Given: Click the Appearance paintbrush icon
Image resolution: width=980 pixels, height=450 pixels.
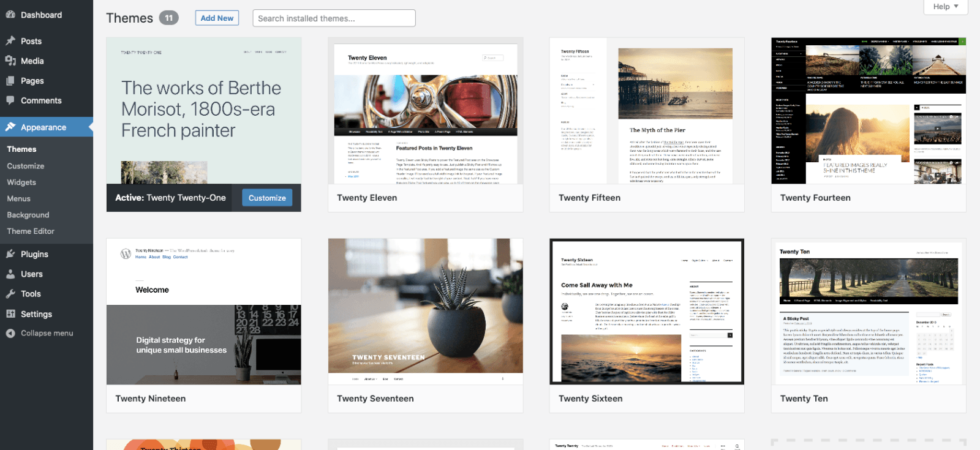Looking at the screenshot, I should tap(10, 127).
